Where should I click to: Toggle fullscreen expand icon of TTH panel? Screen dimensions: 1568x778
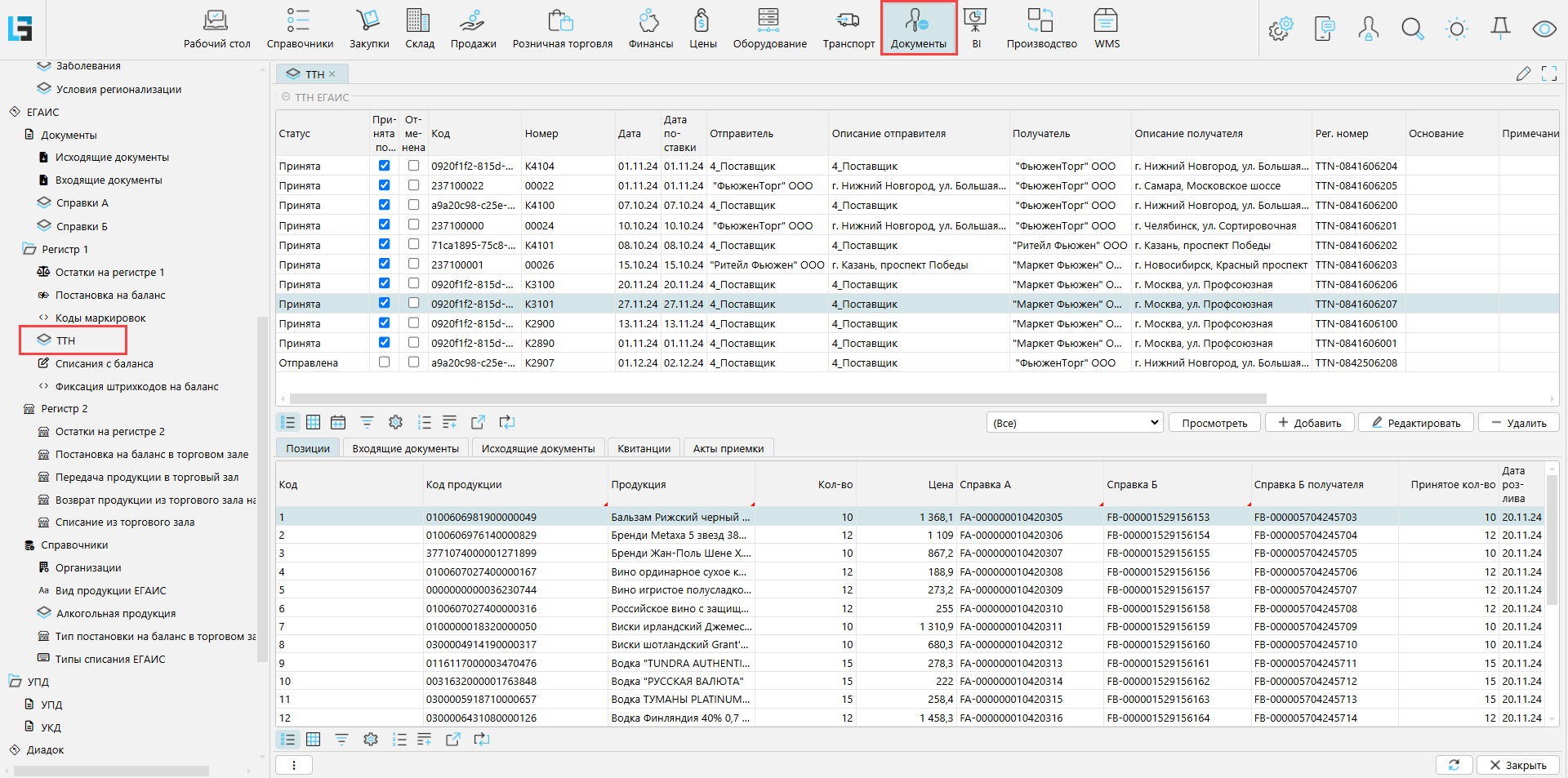click(x=1548, y=74)
